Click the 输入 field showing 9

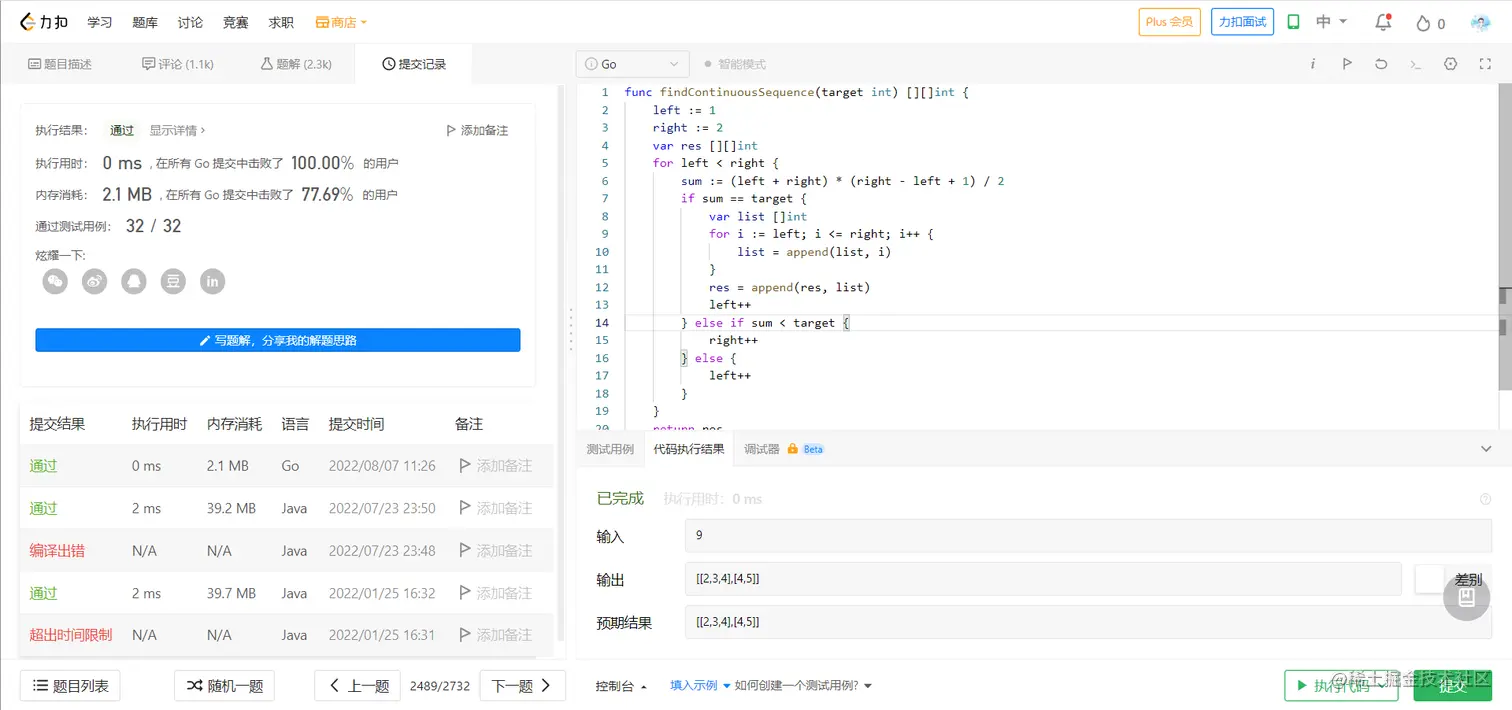(1088, 536)
